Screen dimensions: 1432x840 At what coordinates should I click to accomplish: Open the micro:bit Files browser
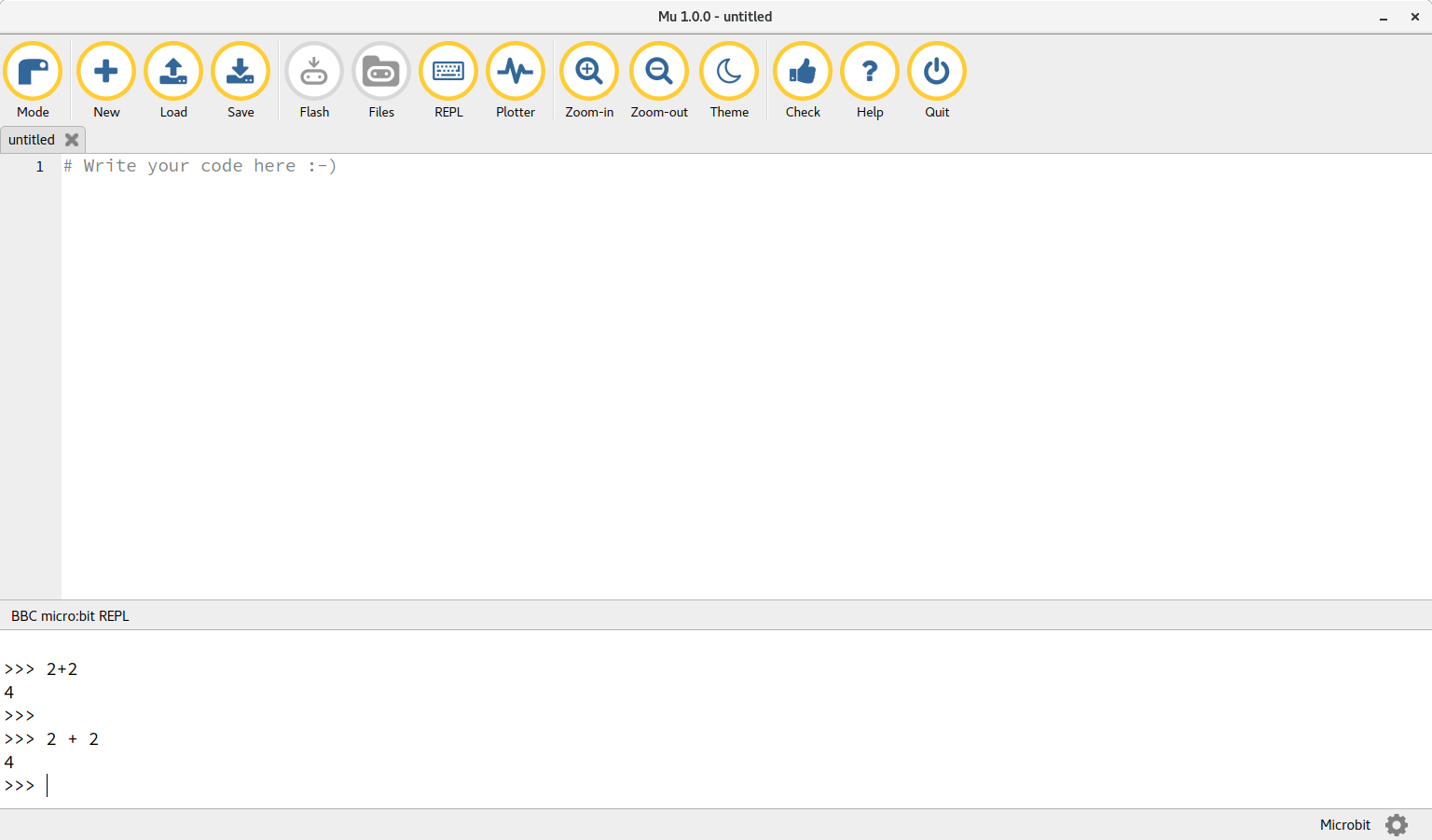(381, 80)
